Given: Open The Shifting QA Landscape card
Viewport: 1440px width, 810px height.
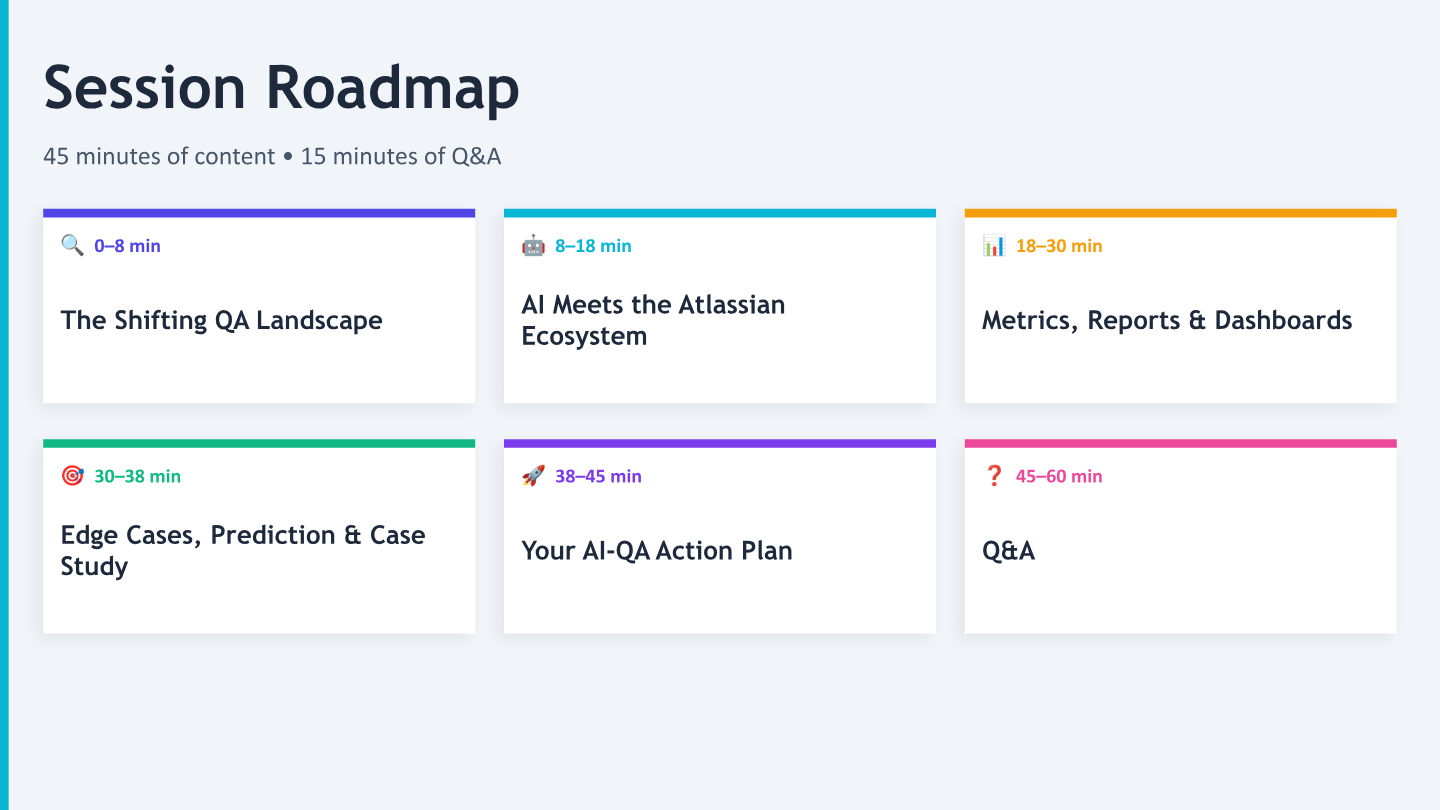Looking at the screenshot, I should (259, 306).
